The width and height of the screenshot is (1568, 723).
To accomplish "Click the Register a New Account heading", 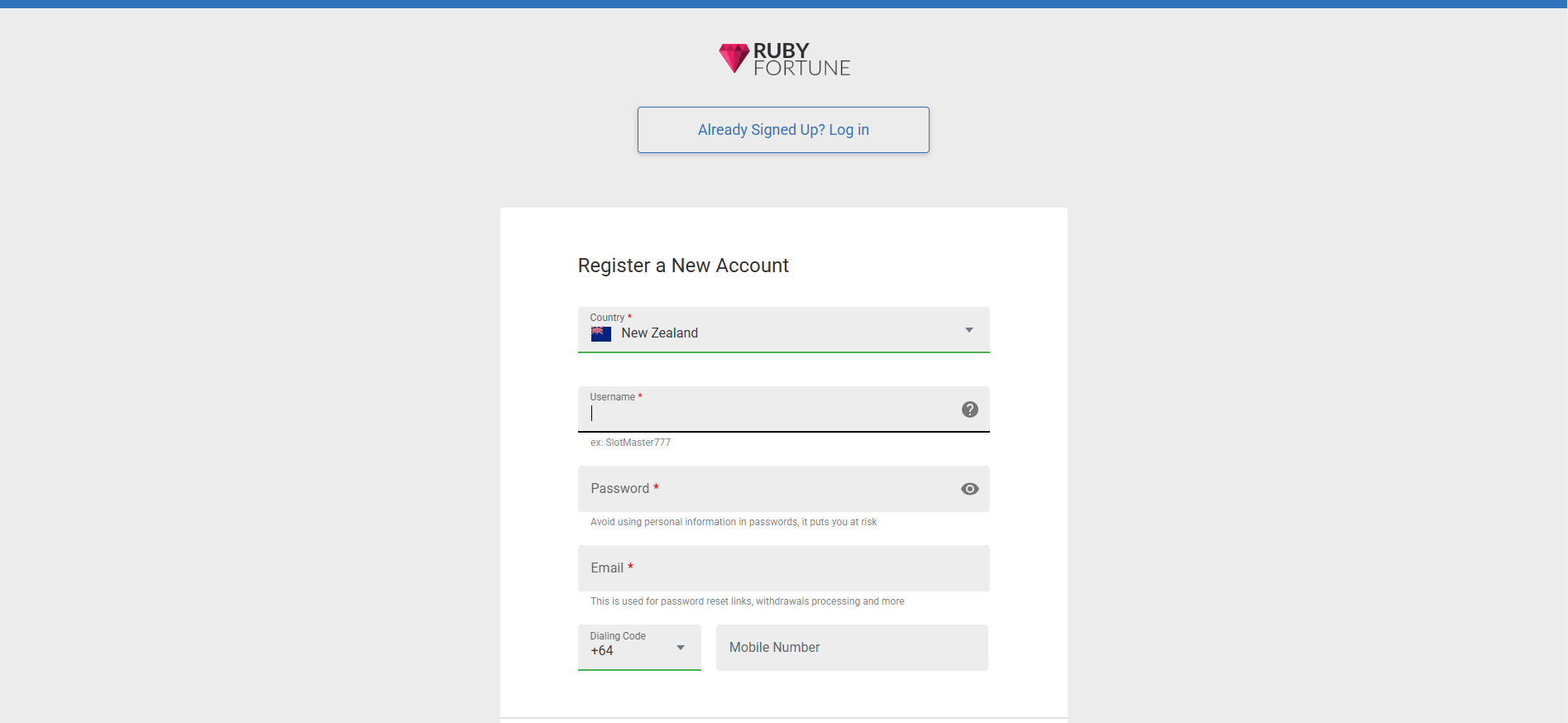I will pyautogui.click(x=683, y=266).
